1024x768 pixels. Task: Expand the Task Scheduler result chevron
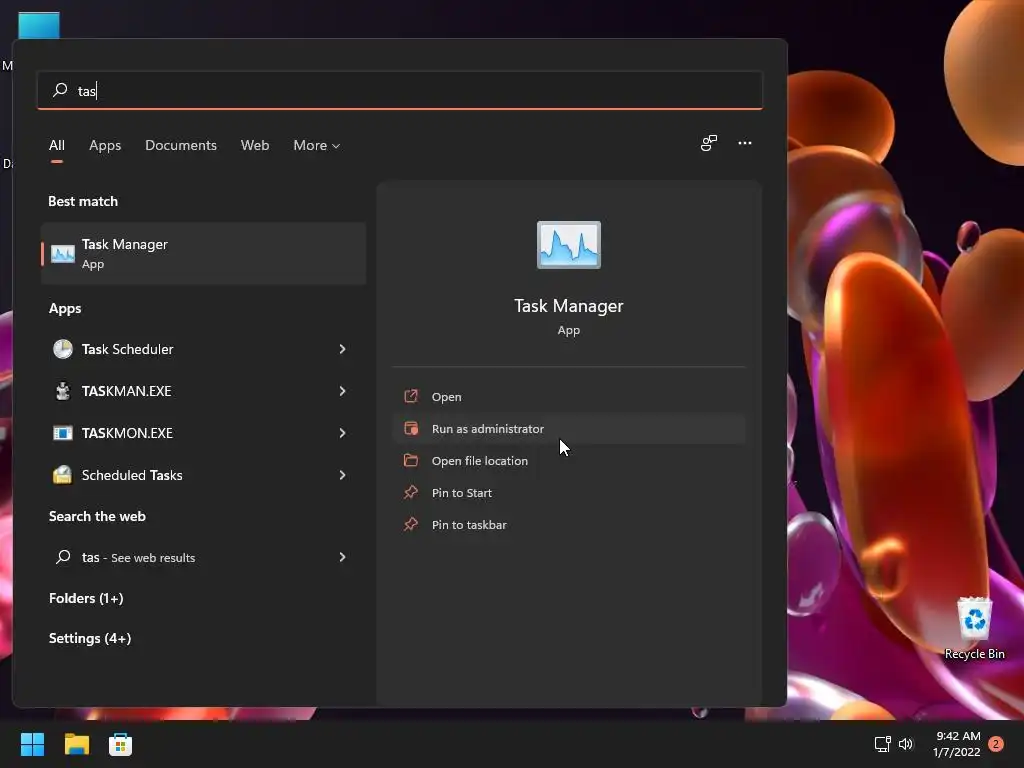coord(342,349)
